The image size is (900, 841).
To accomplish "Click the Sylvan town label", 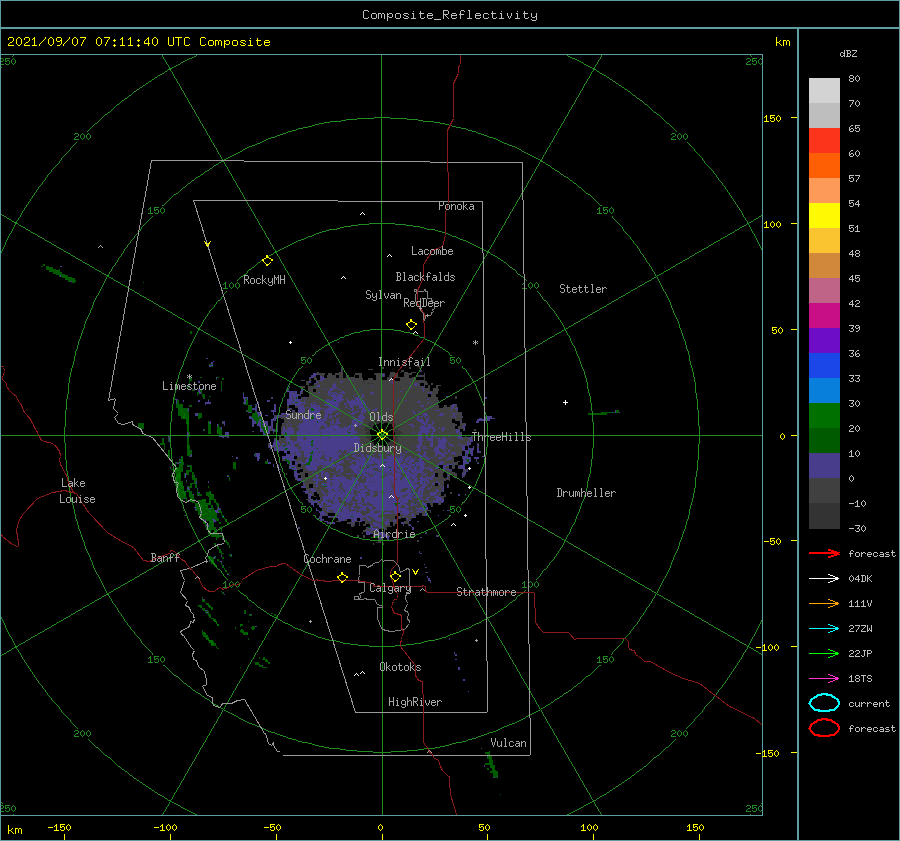I will coord(383,295).
